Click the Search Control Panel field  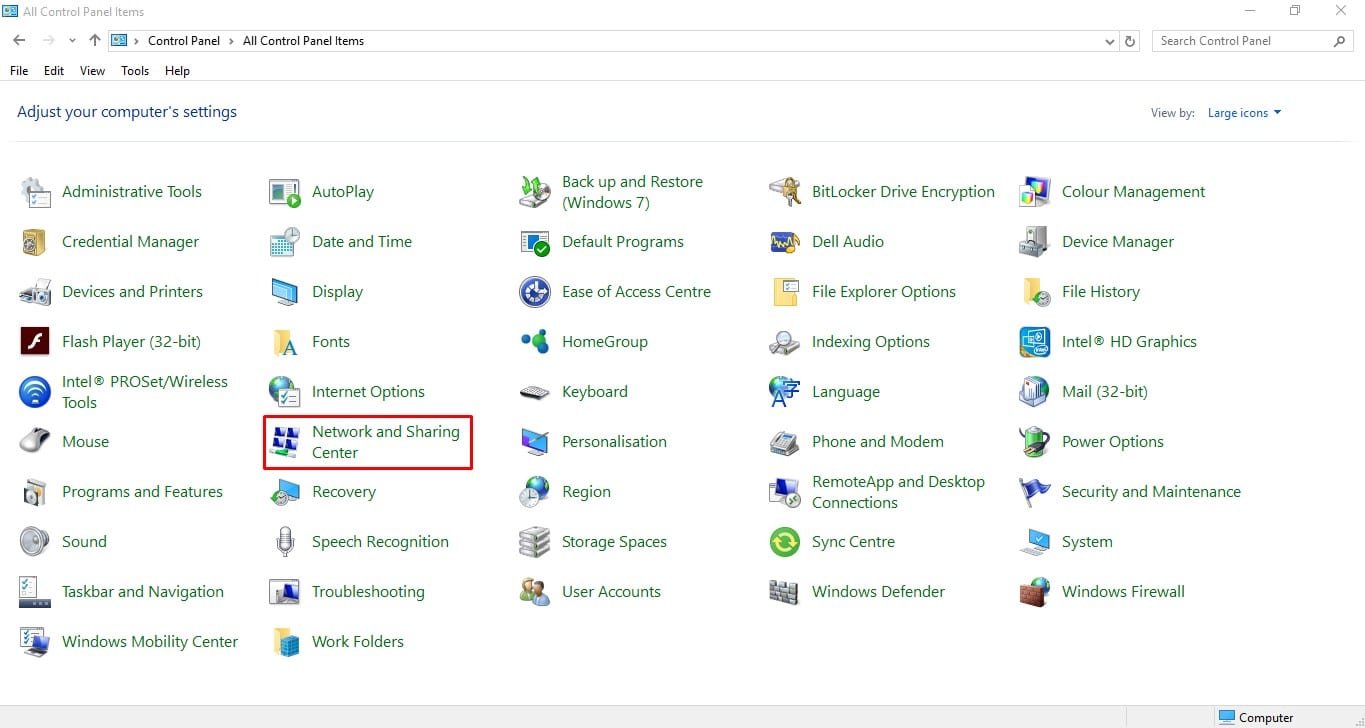(x=1253, y=41)
